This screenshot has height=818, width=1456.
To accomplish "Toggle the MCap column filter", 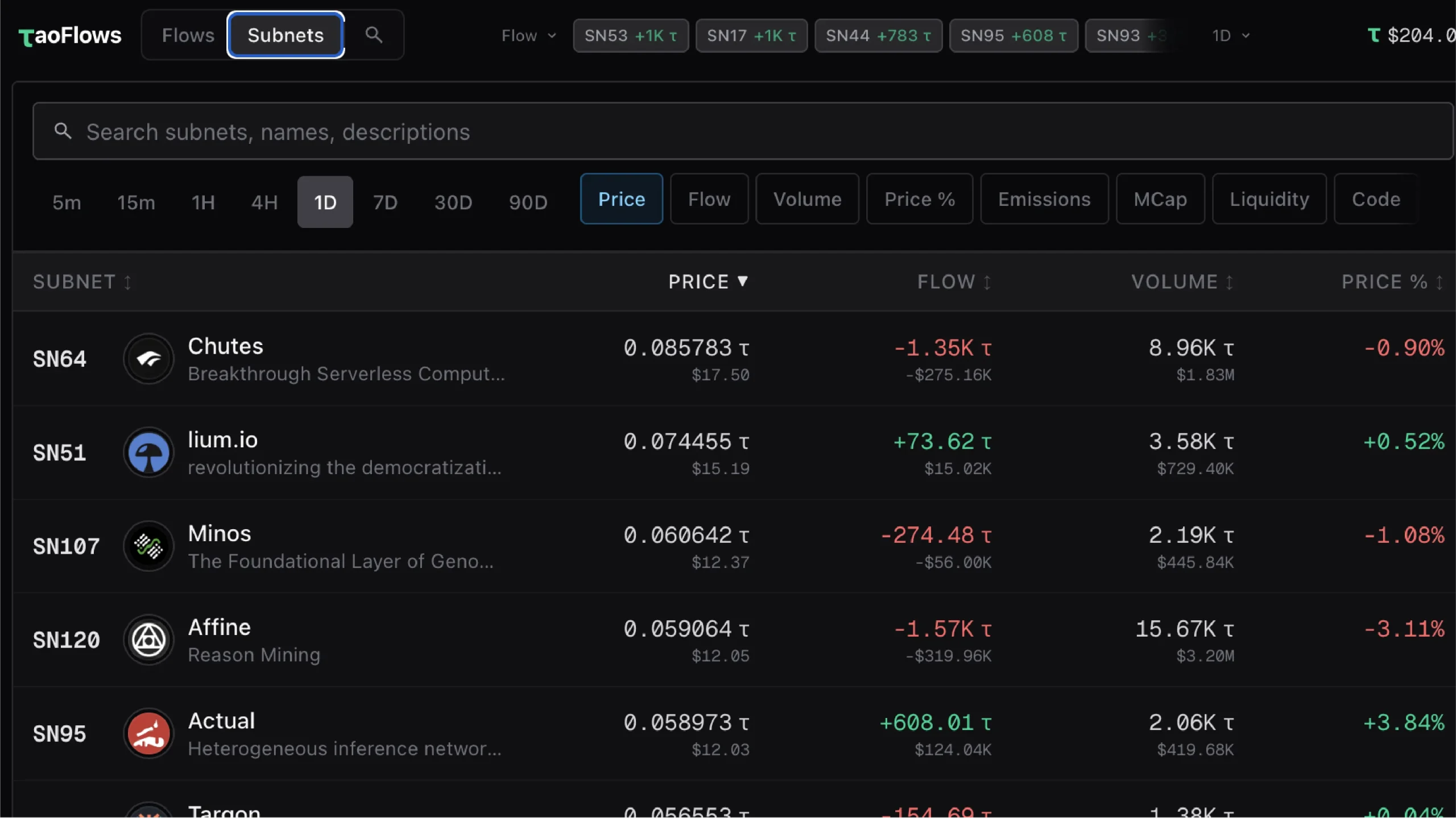I will pos(1160,199).
